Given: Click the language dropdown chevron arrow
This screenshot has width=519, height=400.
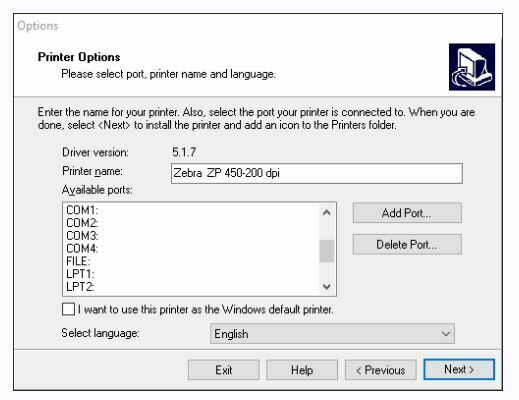Looking at the screenshot, I should (446, 334).
